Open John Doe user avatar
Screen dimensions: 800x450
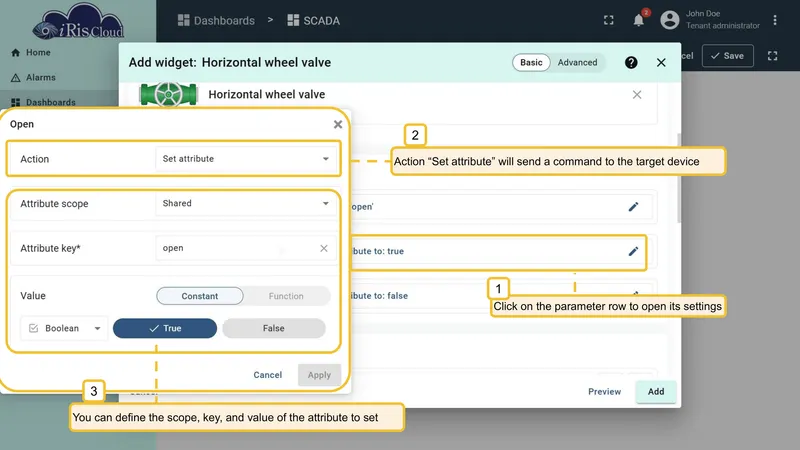(669, 20)
